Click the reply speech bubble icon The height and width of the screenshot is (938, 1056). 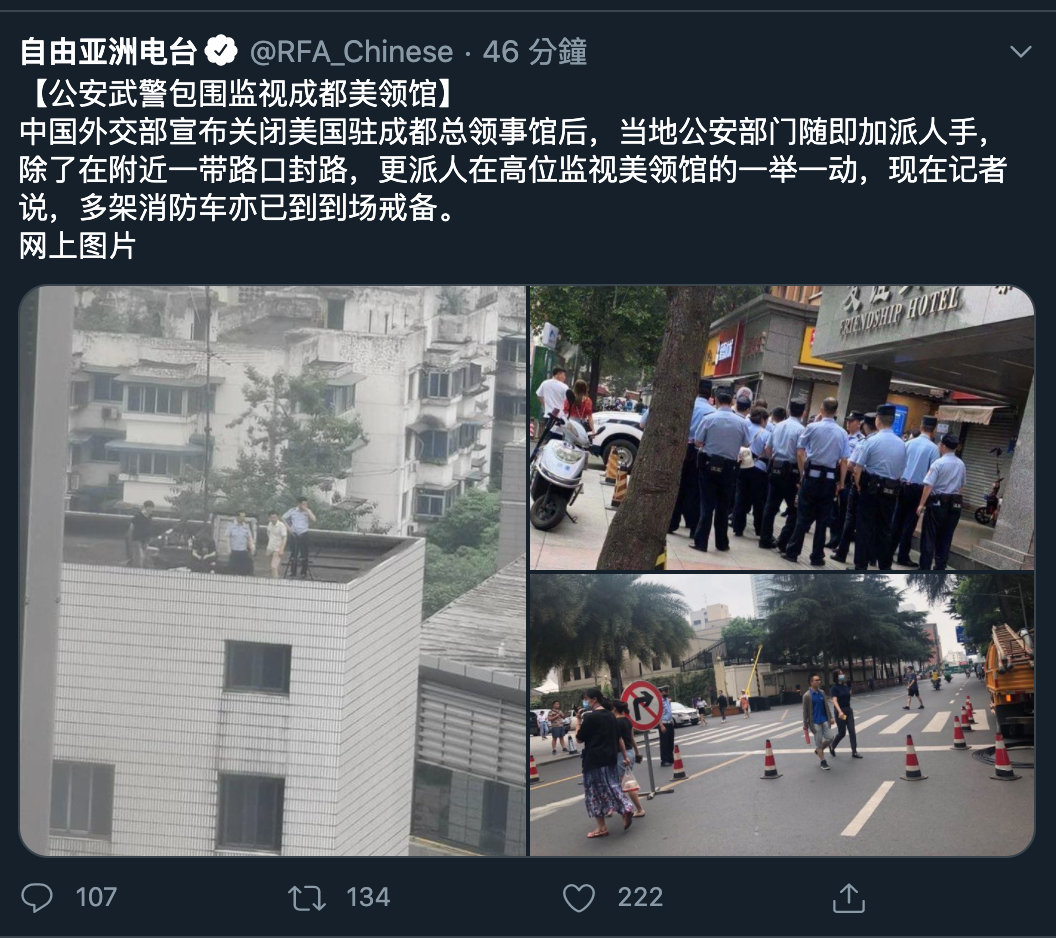coord(36,898)
